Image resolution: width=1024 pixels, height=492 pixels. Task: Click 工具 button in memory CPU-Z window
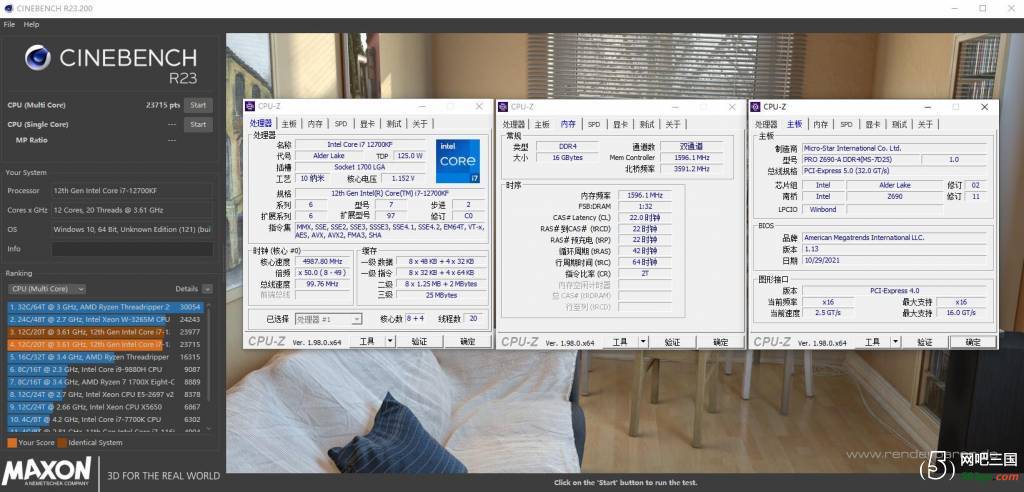click(x=620, y=342)
